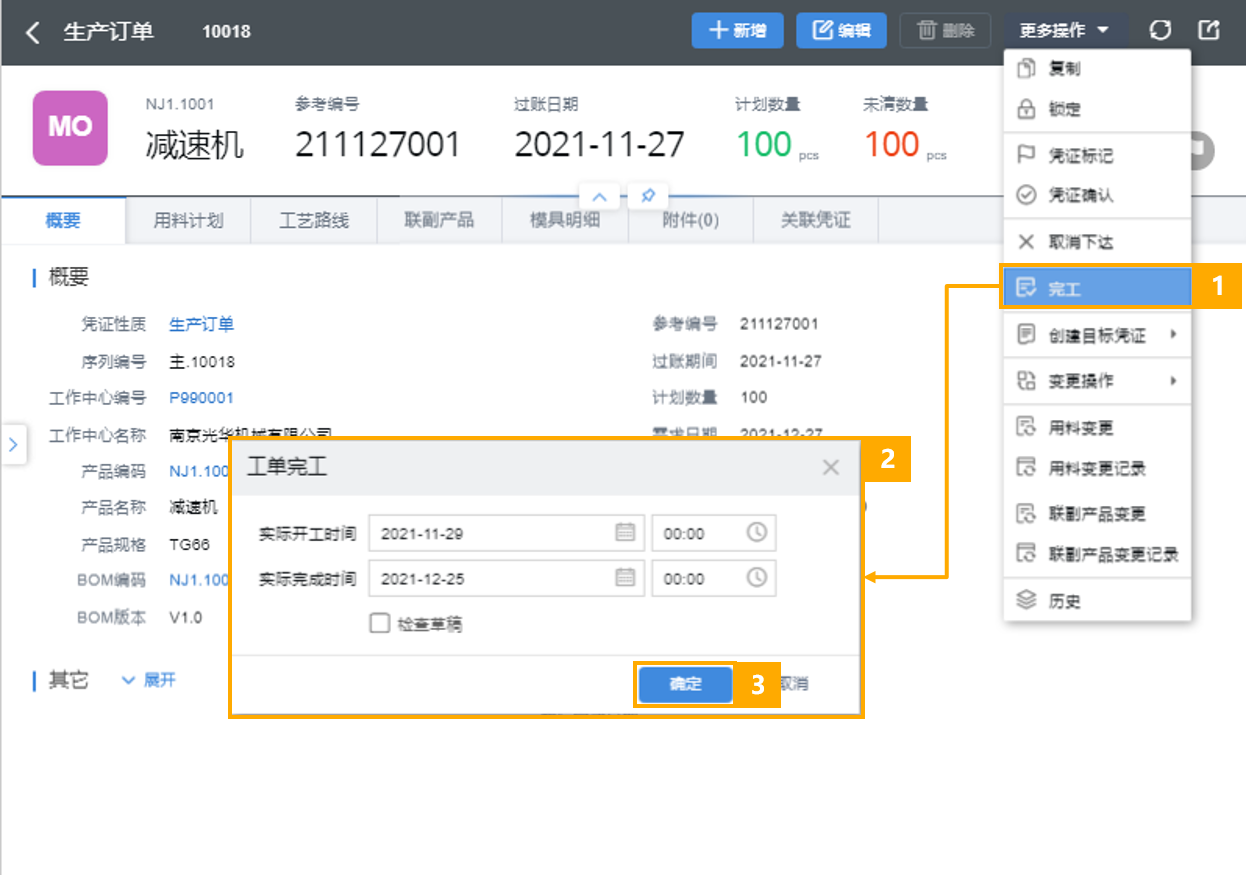Click the 211127001 reference number heading
This screenshot has width=1246, height=875.
click(x=378, y=145)
